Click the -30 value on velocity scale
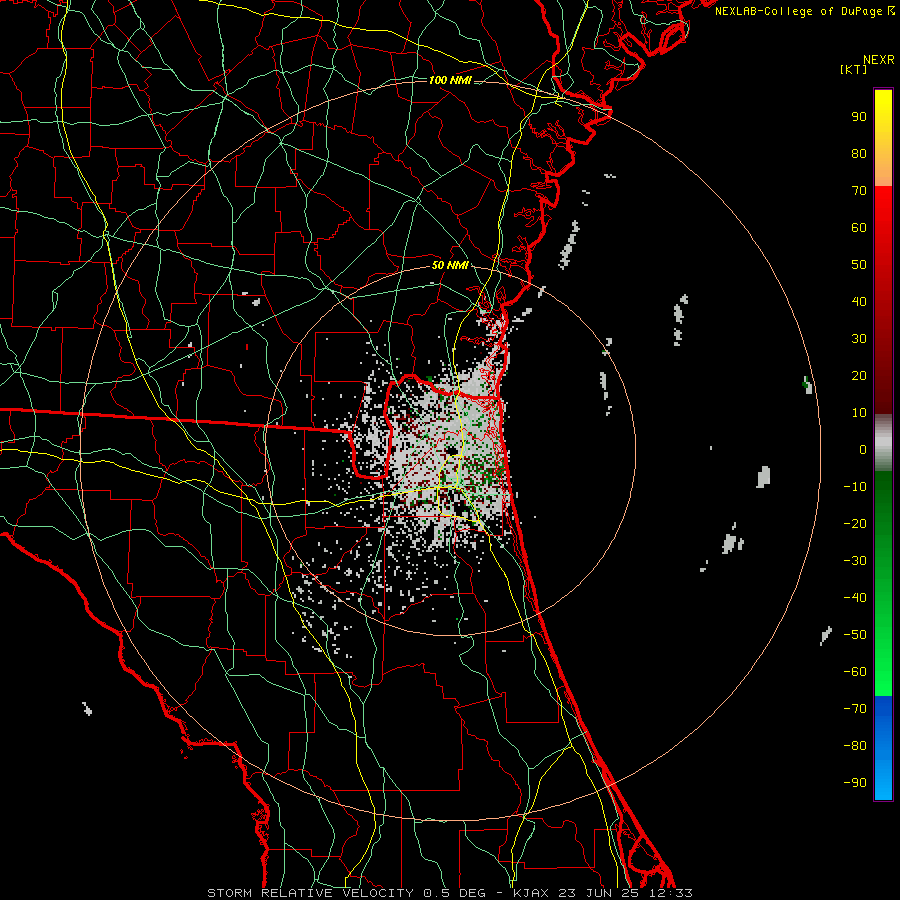This screenshot has height=900, width=900. pos(855,561)
